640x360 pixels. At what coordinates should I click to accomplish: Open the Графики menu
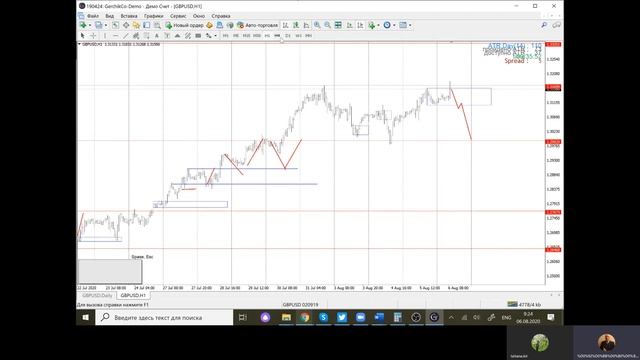(x=153, y=16)
